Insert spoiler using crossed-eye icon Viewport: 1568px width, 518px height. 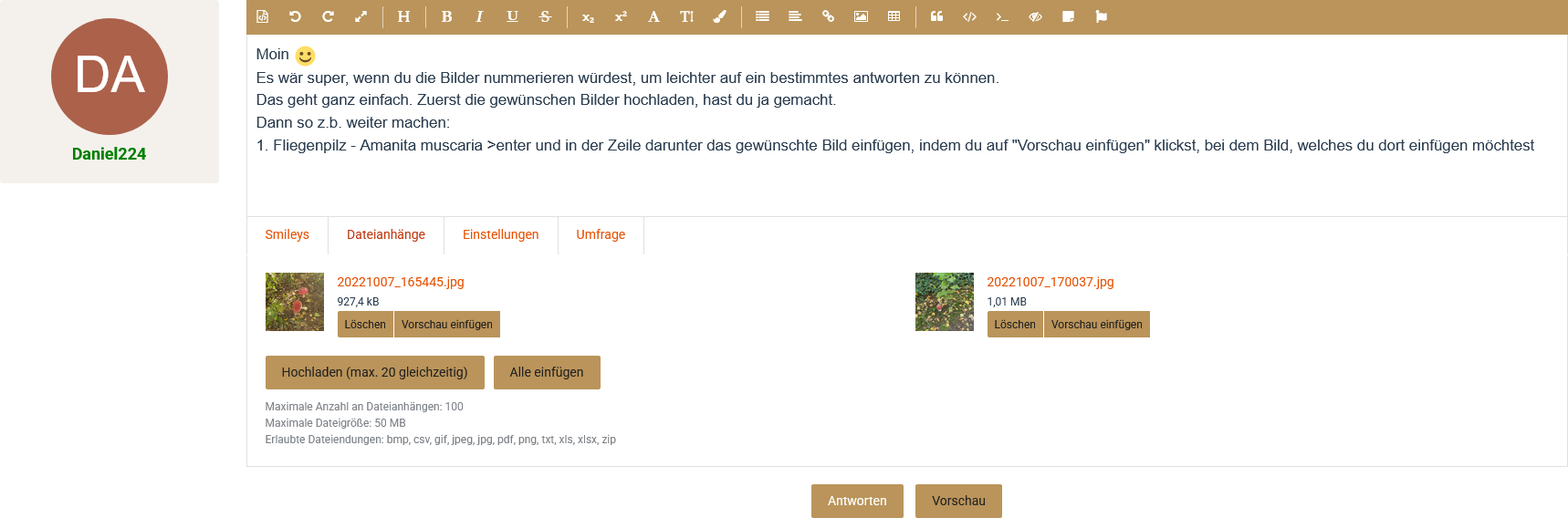coord(1035,16)
